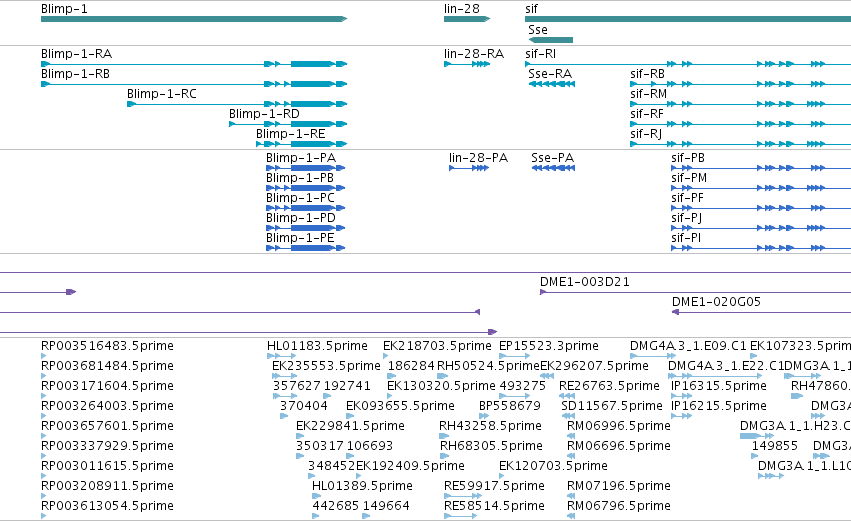Select EST HL01389.5prime
Screen dimensions: 851x521
point(362,486)
